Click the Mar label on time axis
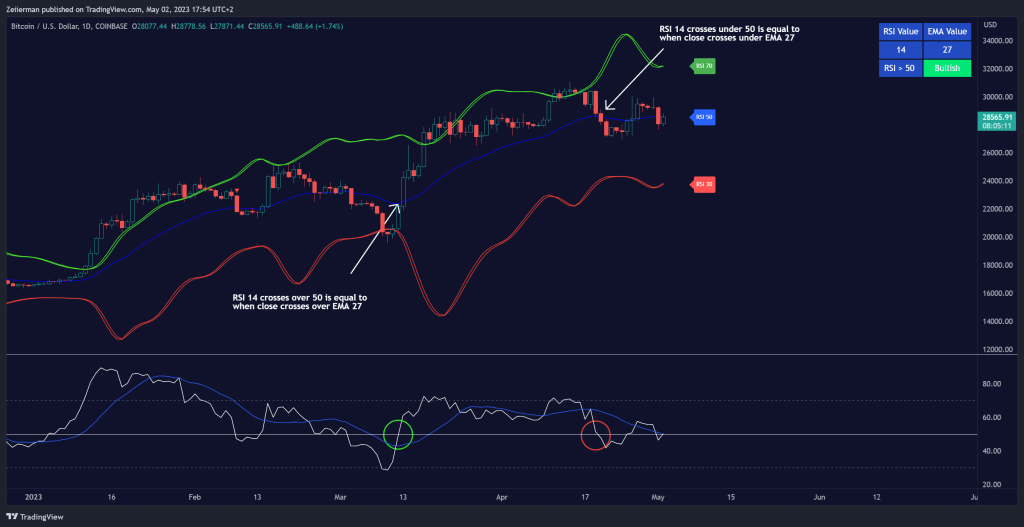Screen dimensions: 1024x527 click(x=342, y=496)
